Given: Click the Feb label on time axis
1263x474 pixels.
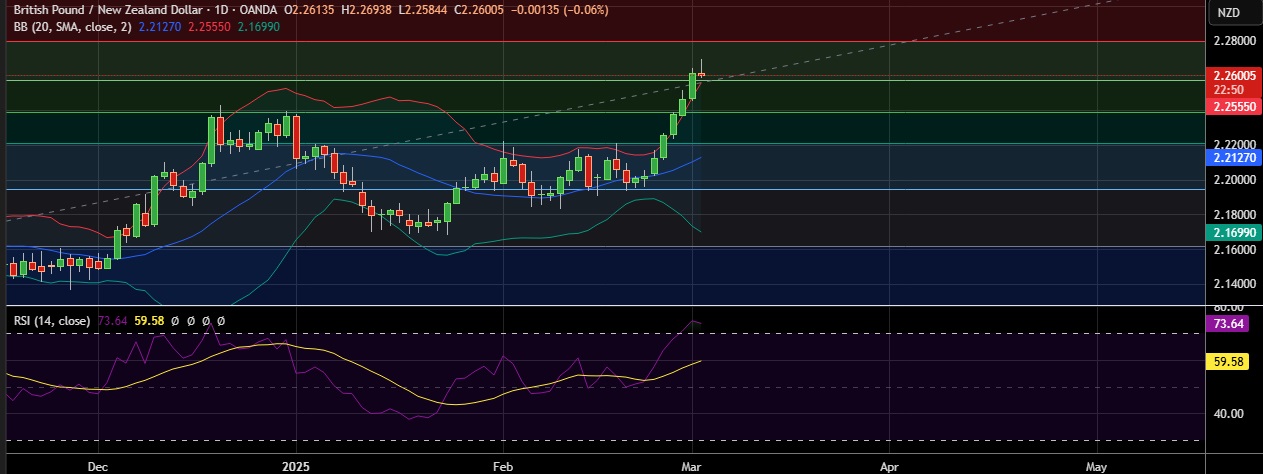Looking at the screenshot, I should 503,466.
